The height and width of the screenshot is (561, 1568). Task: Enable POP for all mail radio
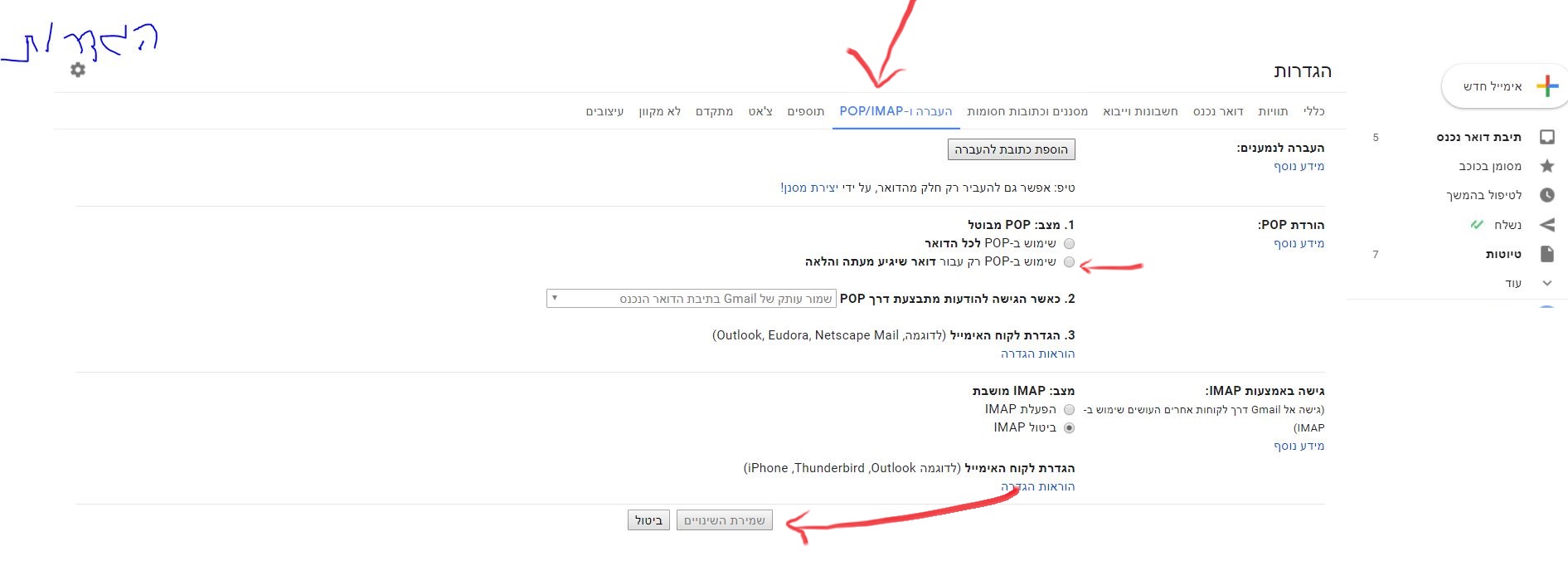click(x=1070, y=243)
